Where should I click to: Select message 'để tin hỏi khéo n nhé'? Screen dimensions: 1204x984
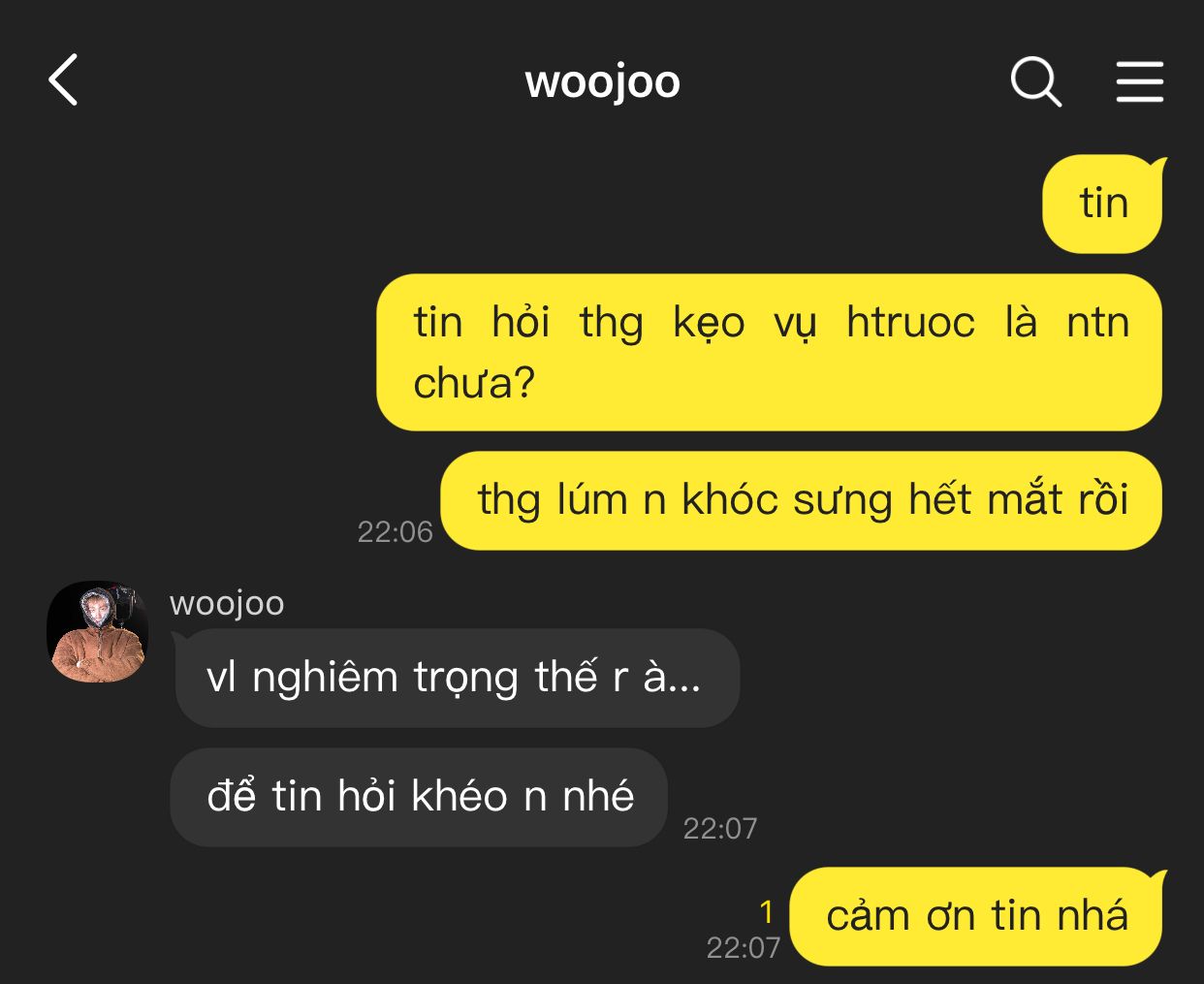click(419, 797)
